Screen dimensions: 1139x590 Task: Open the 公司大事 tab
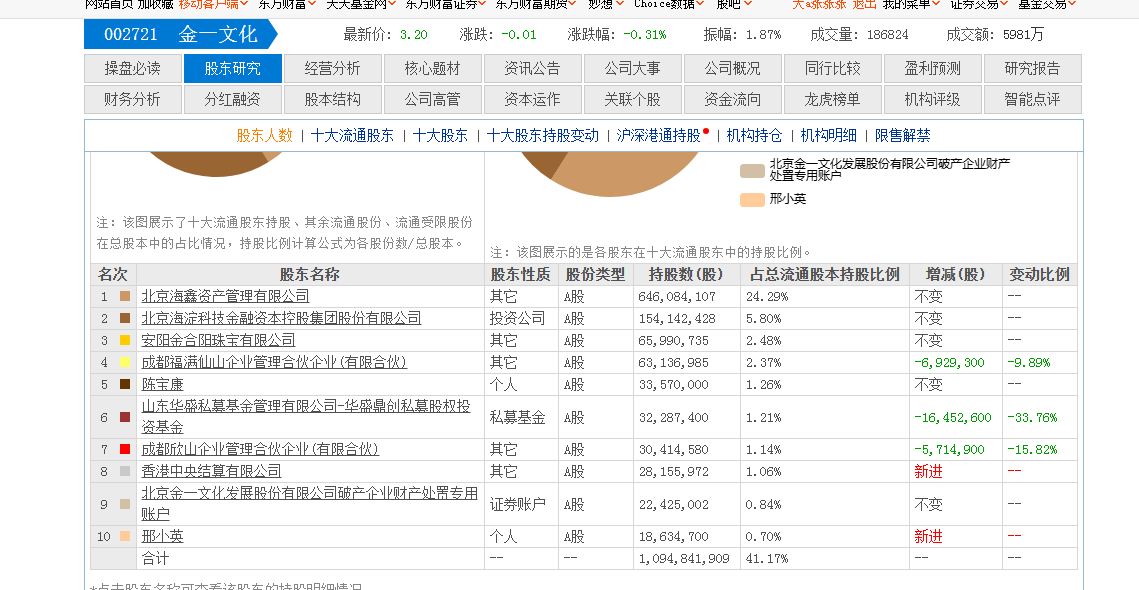[632, 69]
